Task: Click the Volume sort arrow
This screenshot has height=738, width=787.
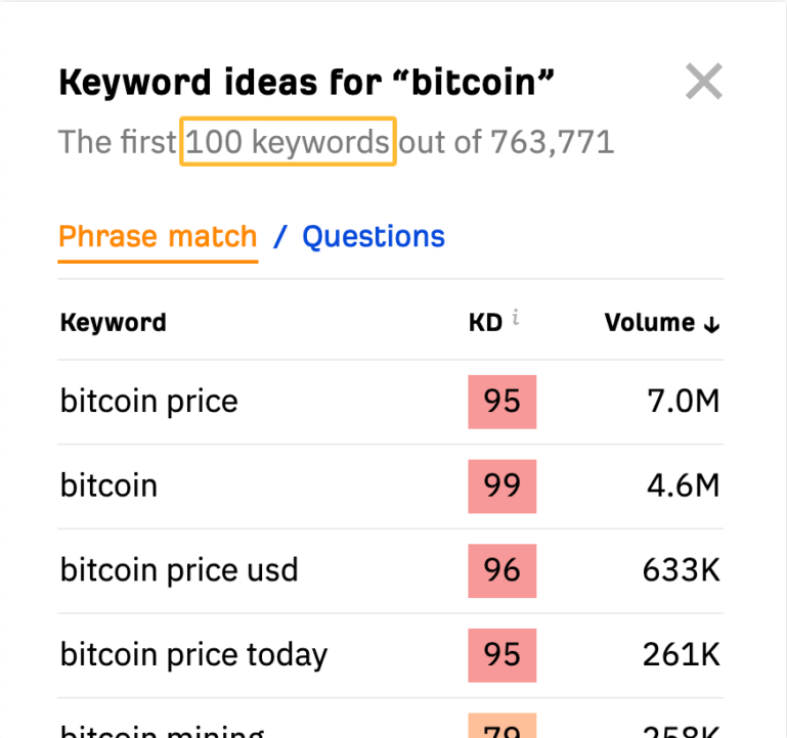Action: click(712, 324)
